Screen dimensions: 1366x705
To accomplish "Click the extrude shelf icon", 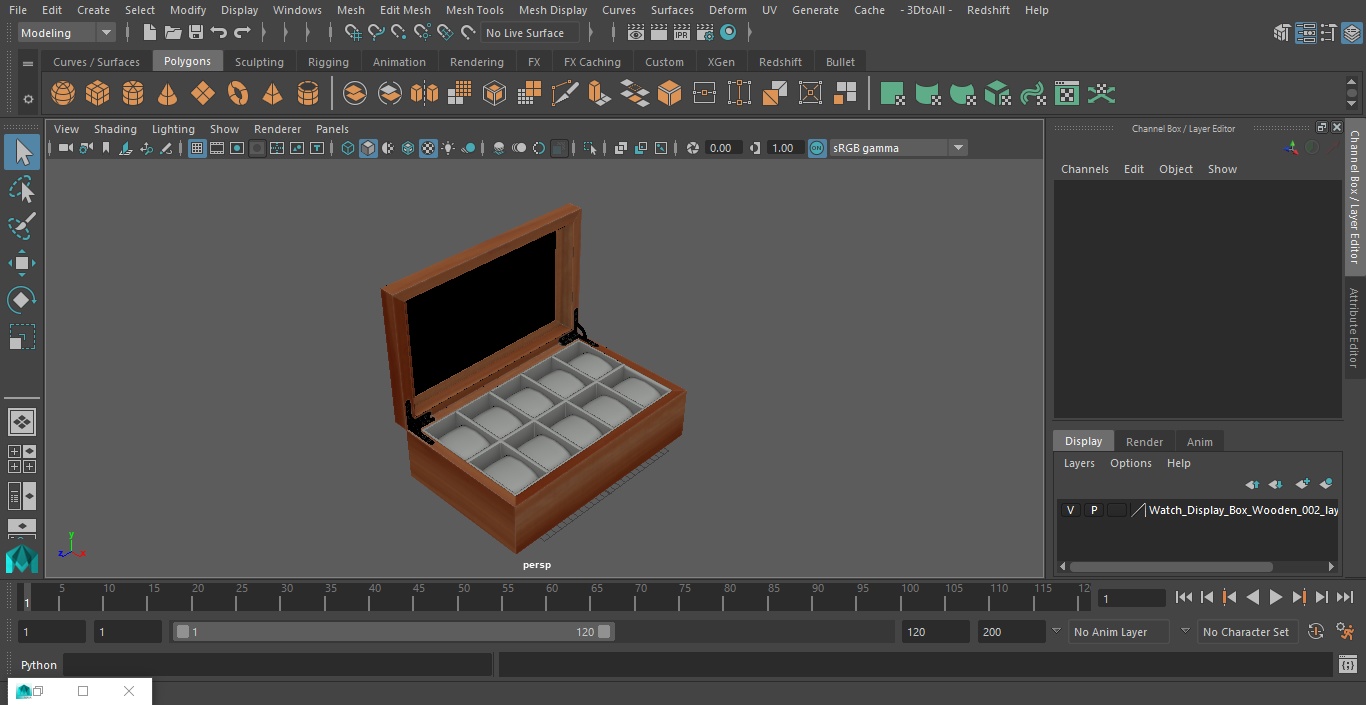I will (599, 94).
